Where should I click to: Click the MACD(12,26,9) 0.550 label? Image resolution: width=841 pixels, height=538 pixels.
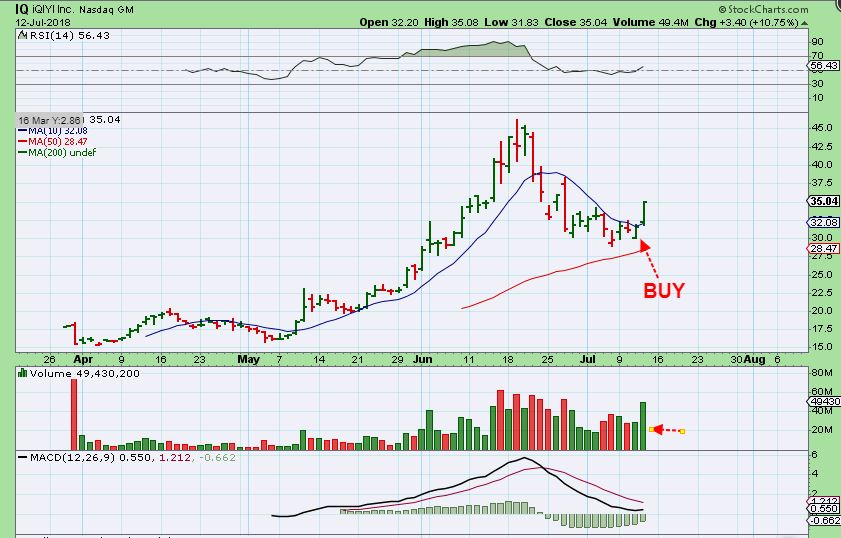(91, 458)
